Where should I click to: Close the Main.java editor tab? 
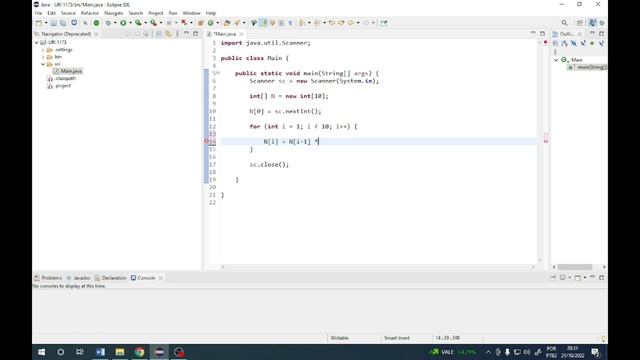pyautogui.click(x=241, y=34)
